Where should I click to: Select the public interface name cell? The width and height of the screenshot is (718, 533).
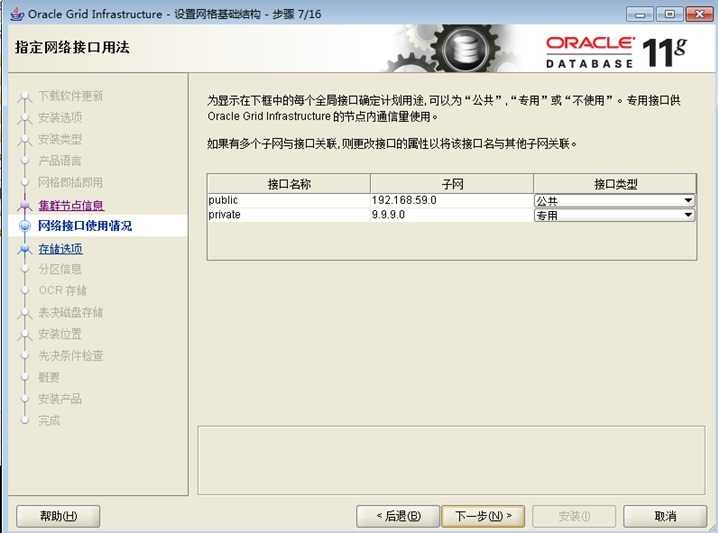coord(288,200)
